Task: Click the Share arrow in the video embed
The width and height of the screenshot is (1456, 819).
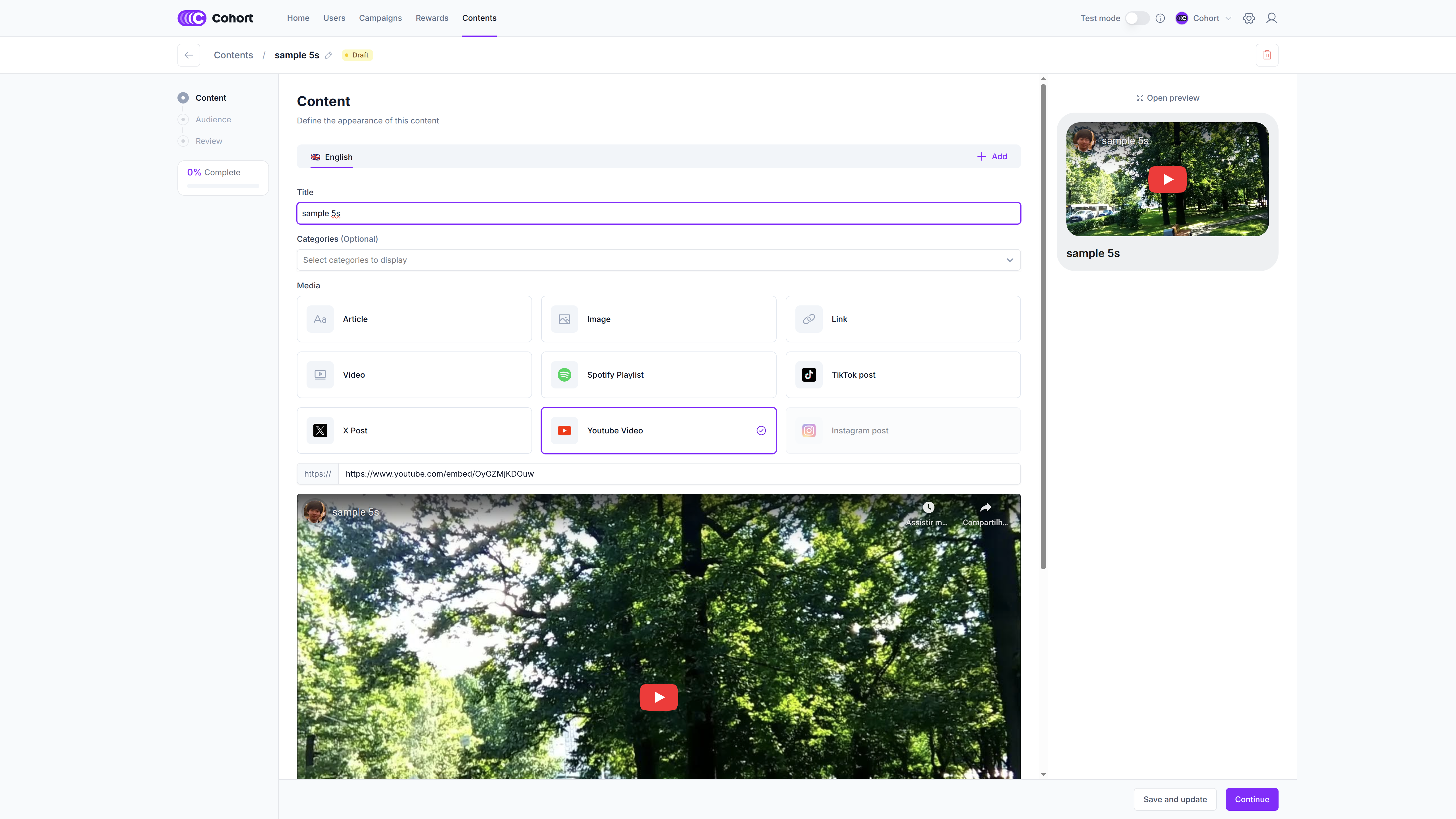Action: pos(985,508)
